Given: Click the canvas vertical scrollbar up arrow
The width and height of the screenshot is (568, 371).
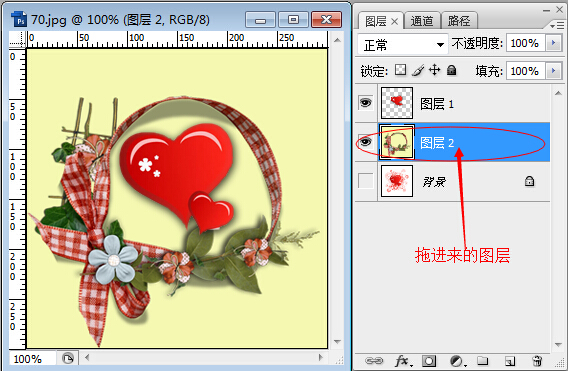Looking at the screenshot, I should coord(337,40).
